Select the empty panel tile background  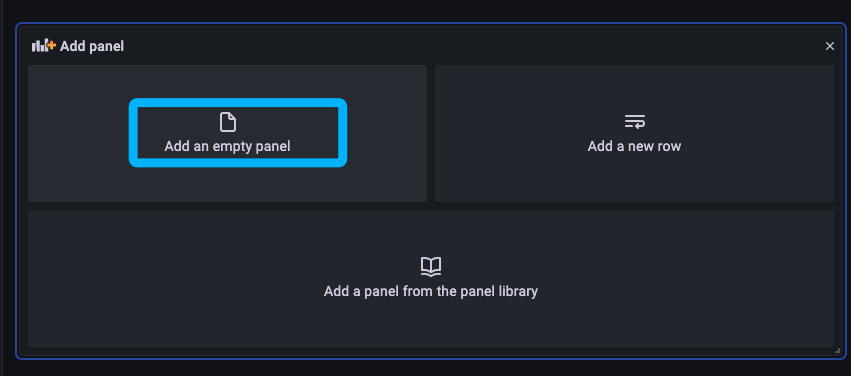227,133
